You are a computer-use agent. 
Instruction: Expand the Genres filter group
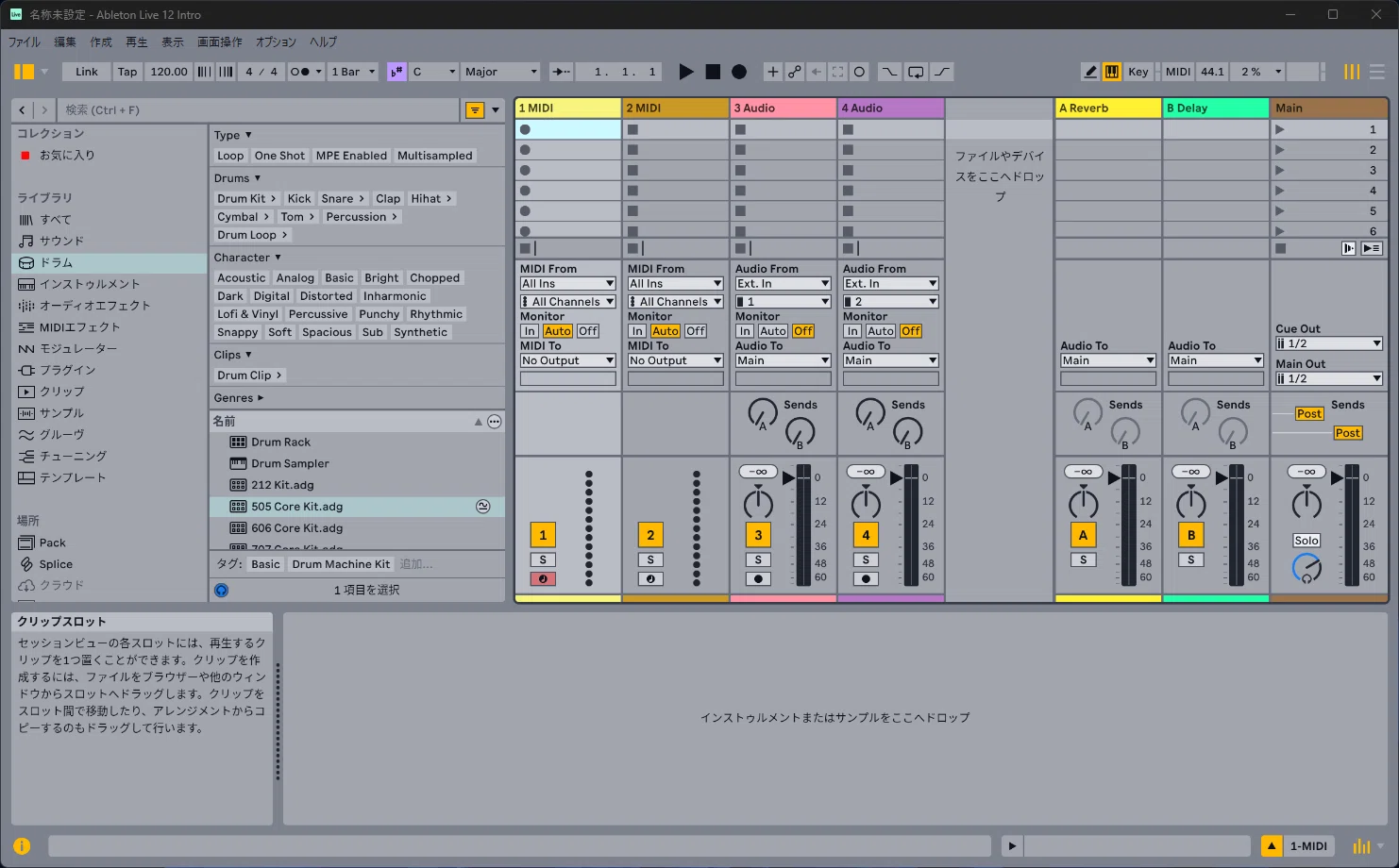click(239, 398)
